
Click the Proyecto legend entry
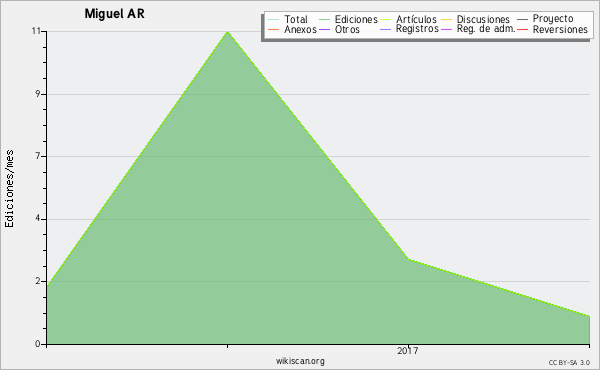545,19
